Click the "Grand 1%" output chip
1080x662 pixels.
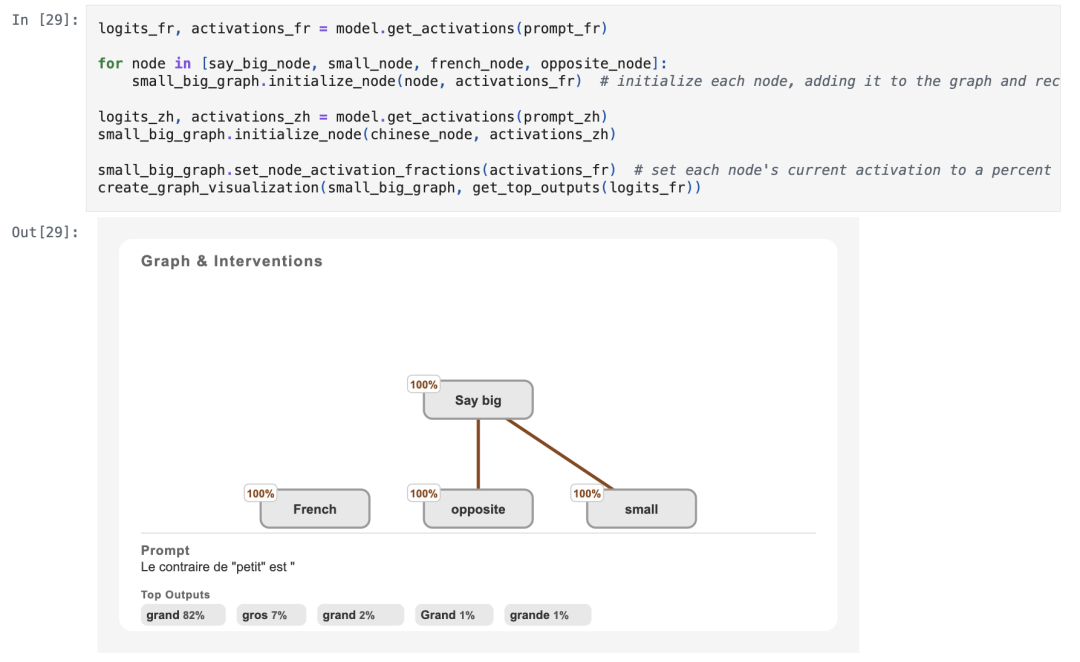454,615
